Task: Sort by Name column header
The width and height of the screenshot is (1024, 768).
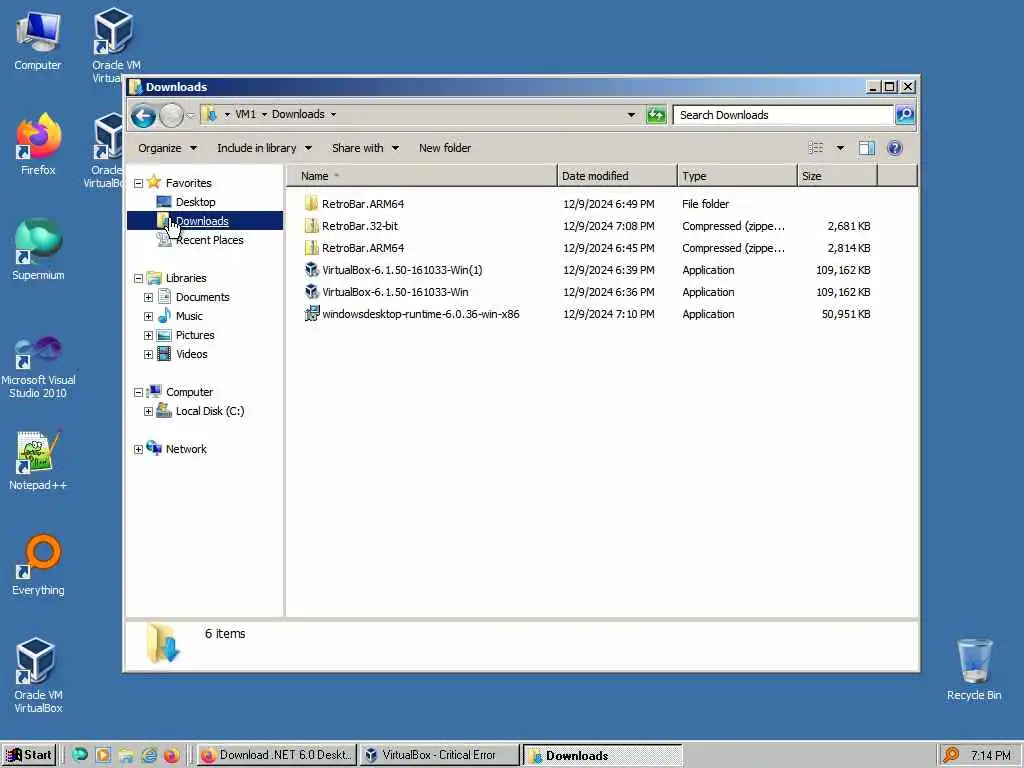Action: [421, 176]
